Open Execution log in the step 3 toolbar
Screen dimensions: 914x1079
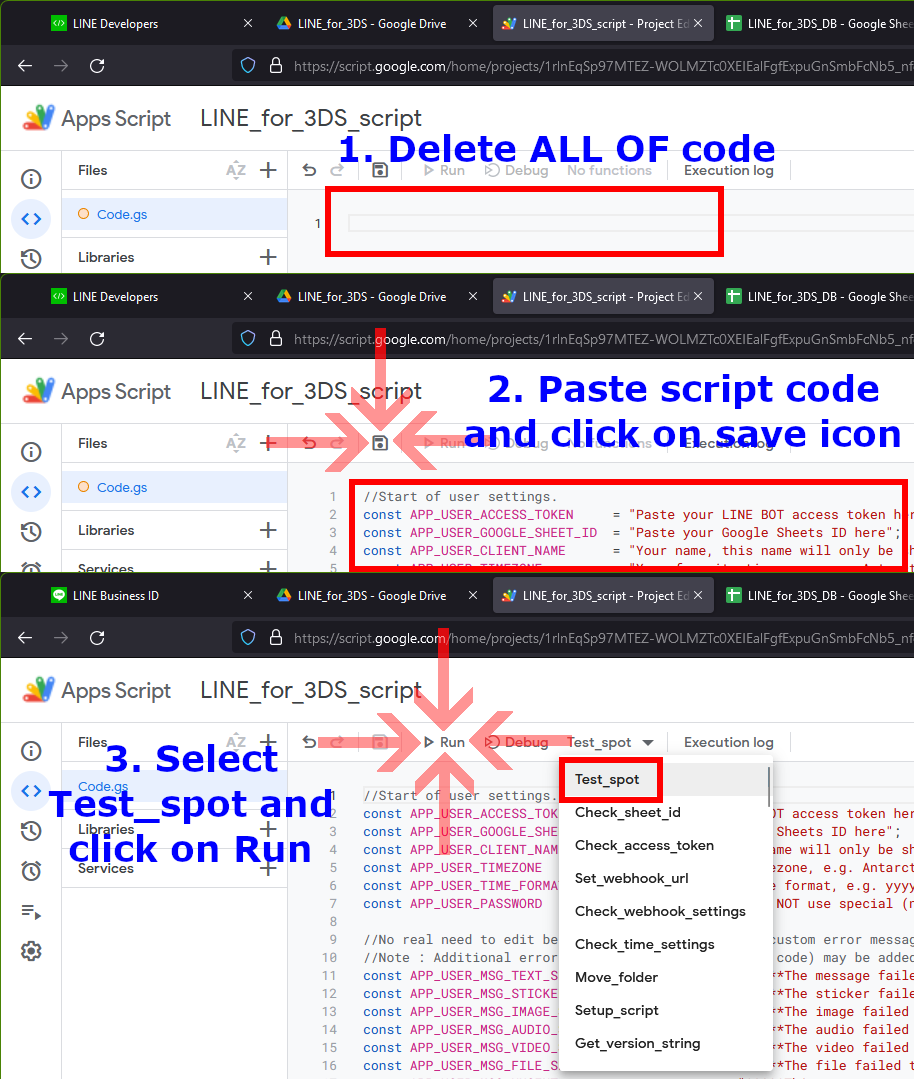pos(729,743)
